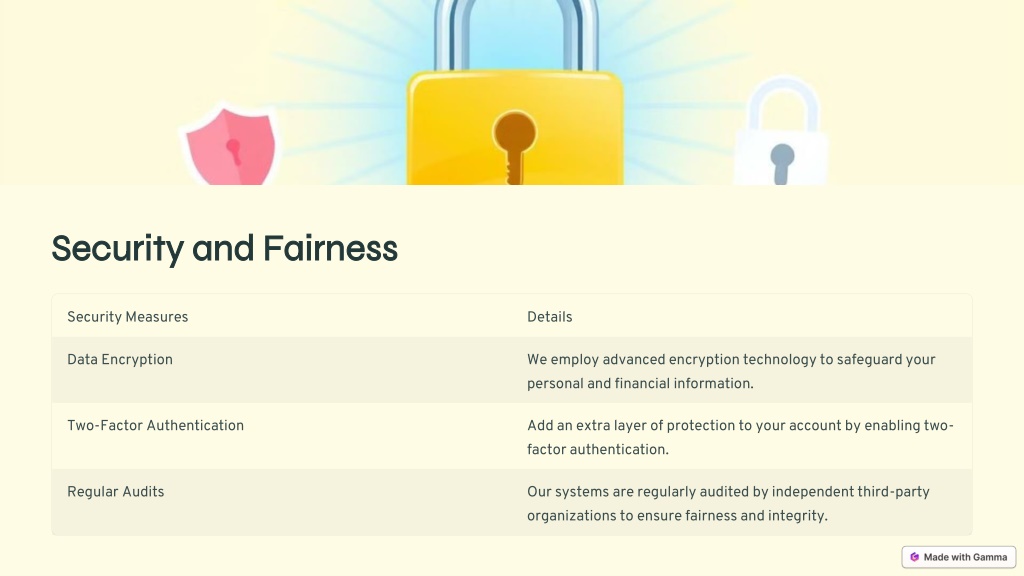The height and width of the screenshot is (576, 1024).
Task: Click the extra layer of protection description
Action: [x=741, y=438]
